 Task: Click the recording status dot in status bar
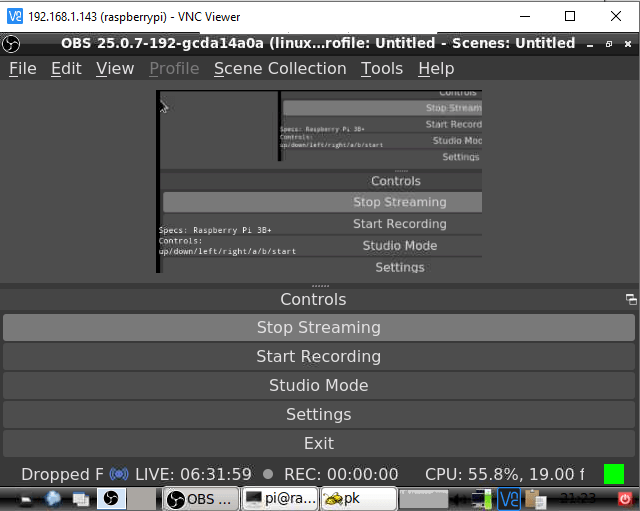(268, 474)
